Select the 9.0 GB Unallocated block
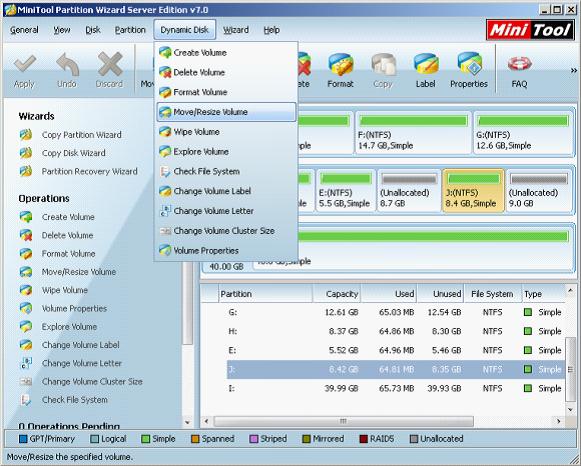Image resolution: width=581 pixels, height=466 pixels. tap(539, 190)
